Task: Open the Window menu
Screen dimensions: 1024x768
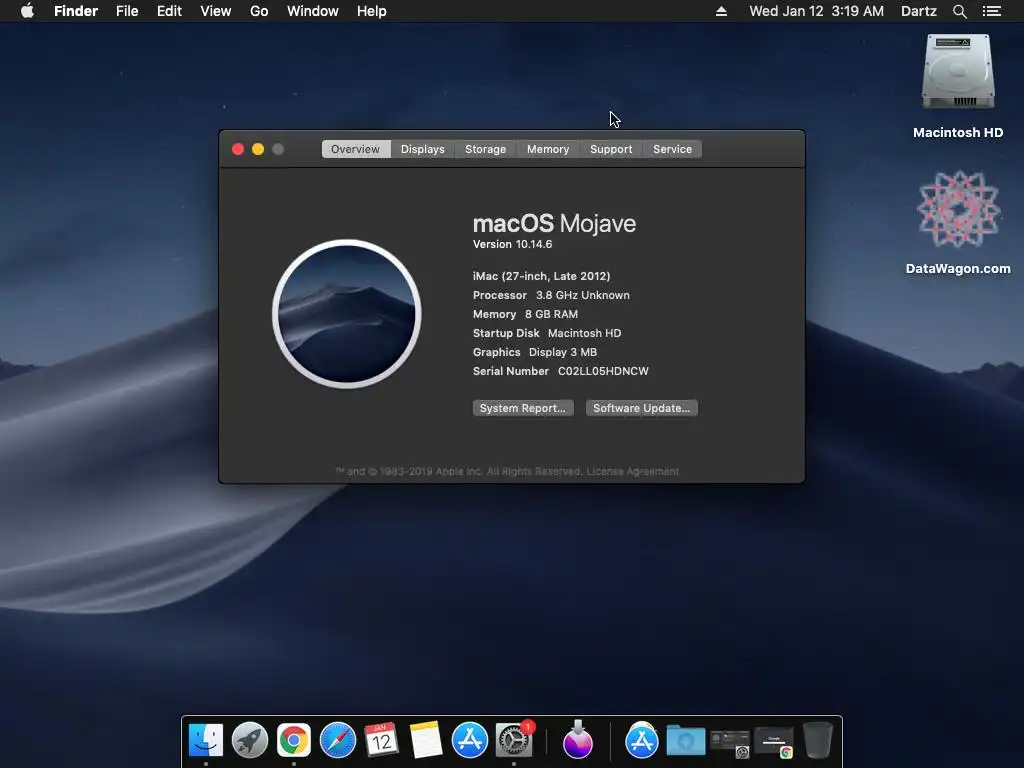Action: click(x=313, y=11)
